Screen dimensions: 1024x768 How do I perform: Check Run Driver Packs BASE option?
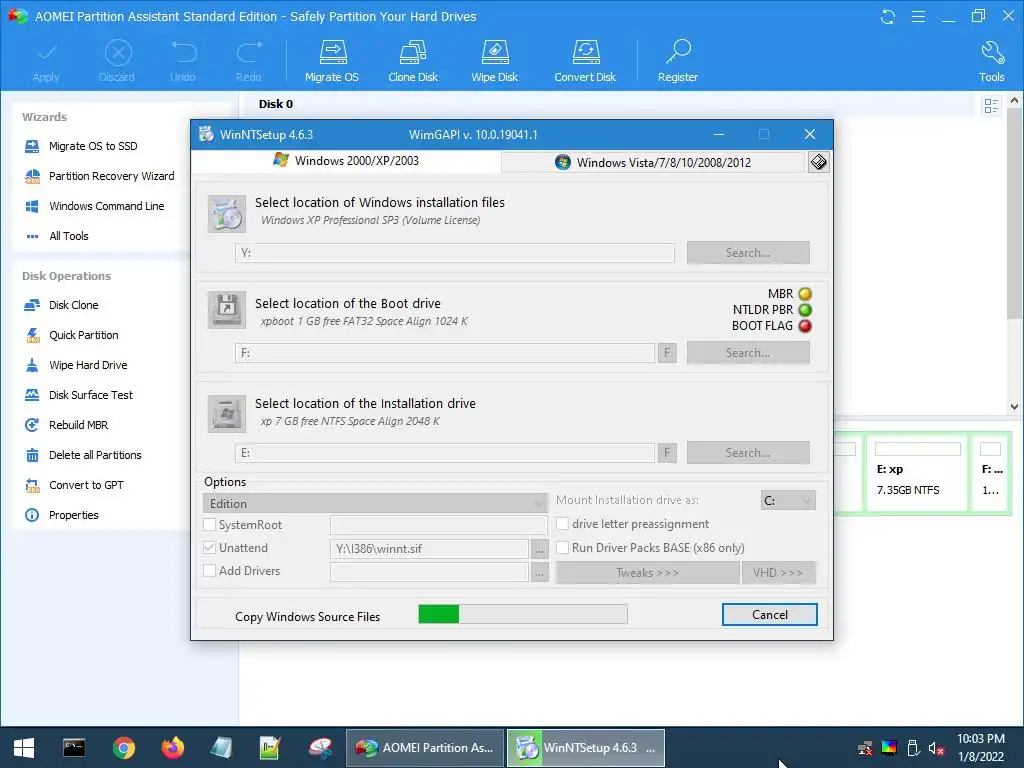tap(562, 547)
